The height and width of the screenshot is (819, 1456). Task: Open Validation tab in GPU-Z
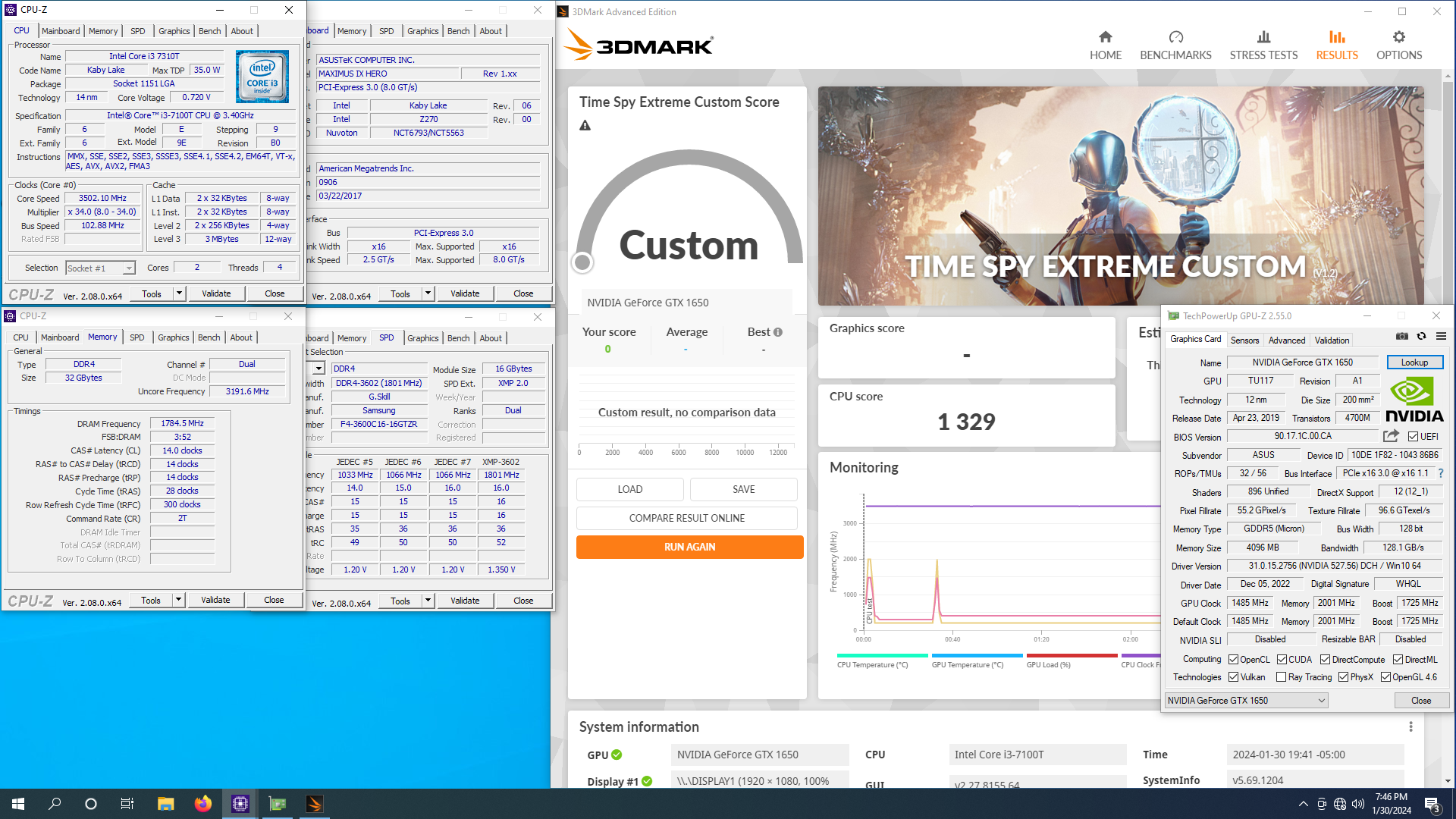click(1332, 340)
